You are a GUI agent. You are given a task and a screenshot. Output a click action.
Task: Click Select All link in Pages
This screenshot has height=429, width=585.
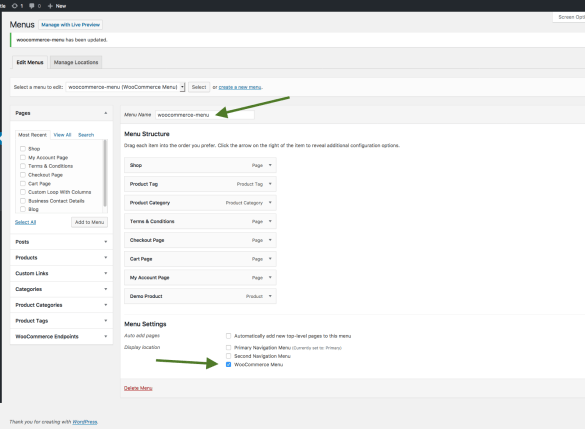(x=25, y=222)
